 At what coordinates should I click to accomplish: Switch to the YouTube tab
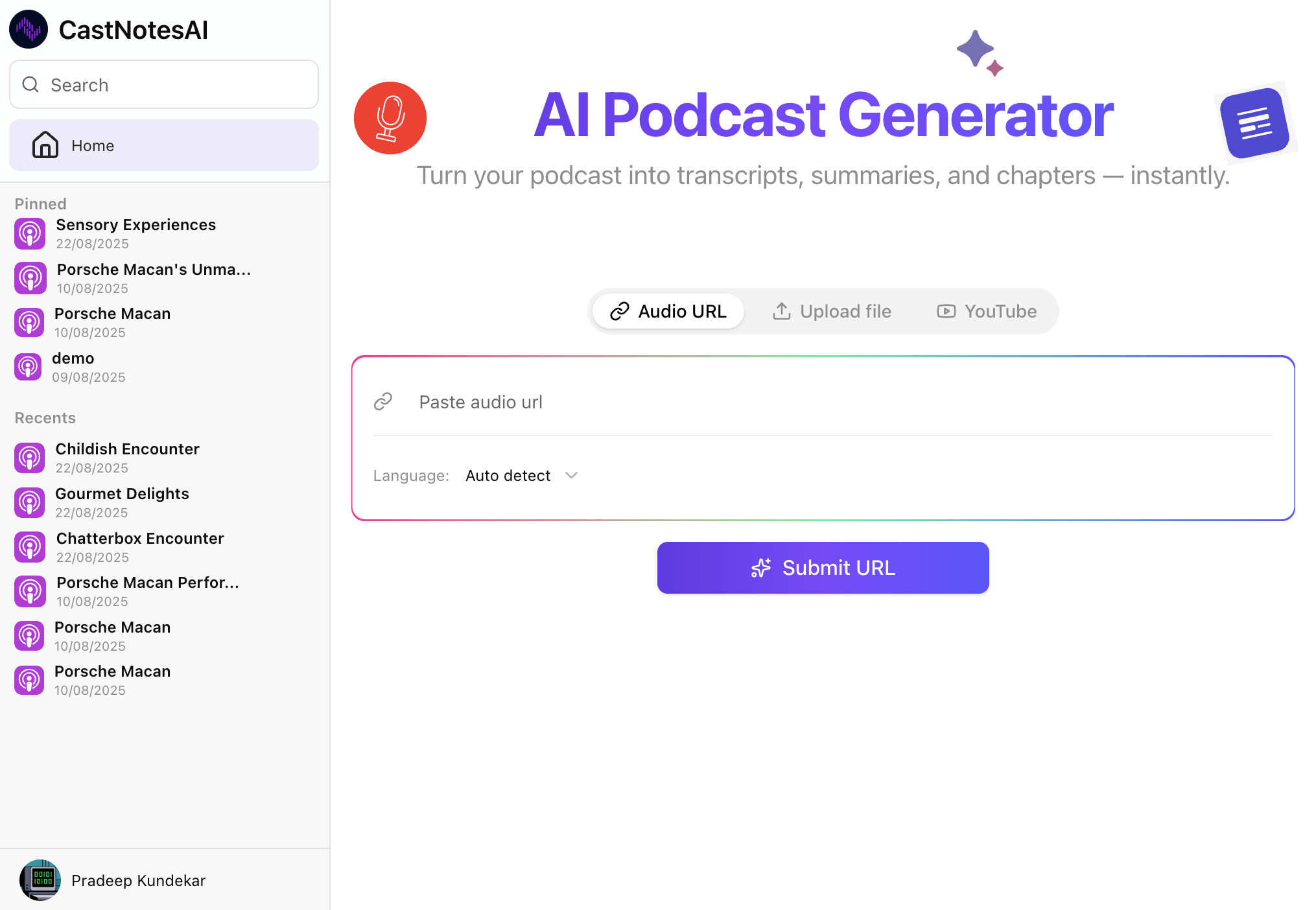pos(987,312)
